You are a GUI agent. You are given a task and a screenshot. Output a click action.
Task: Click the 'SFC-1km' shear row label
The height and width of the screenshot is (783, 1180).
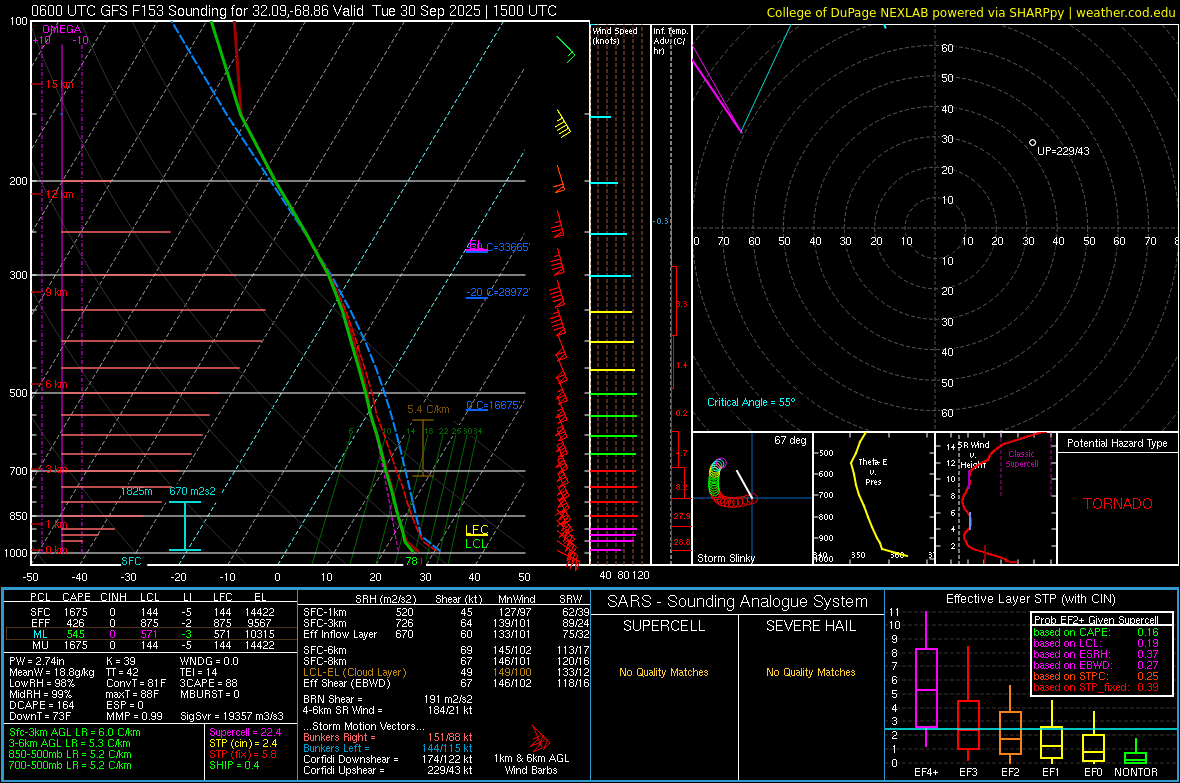pos(324,612)
